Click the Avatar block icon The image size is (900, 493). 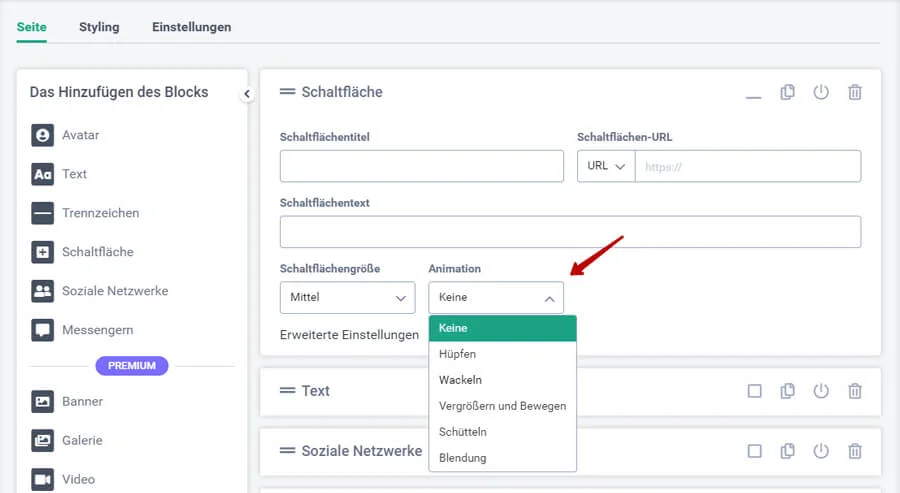[x=42, y=135]
